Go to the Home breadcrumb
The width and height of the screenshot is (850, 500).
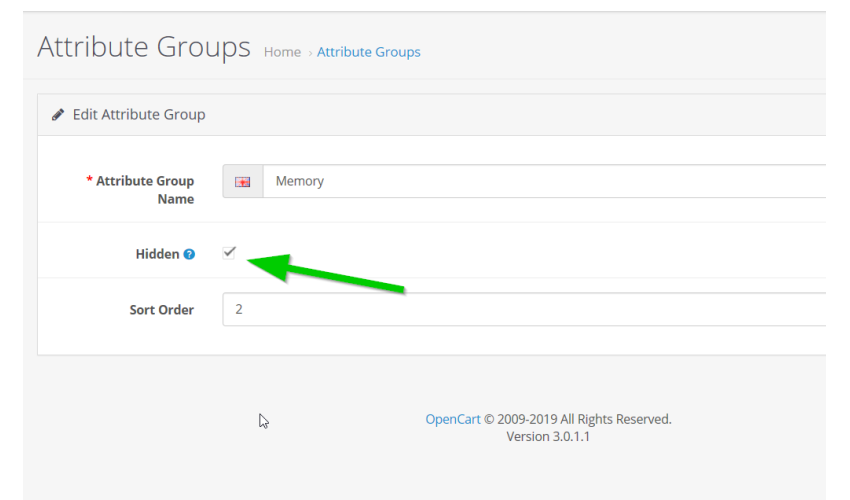(282, 52)
